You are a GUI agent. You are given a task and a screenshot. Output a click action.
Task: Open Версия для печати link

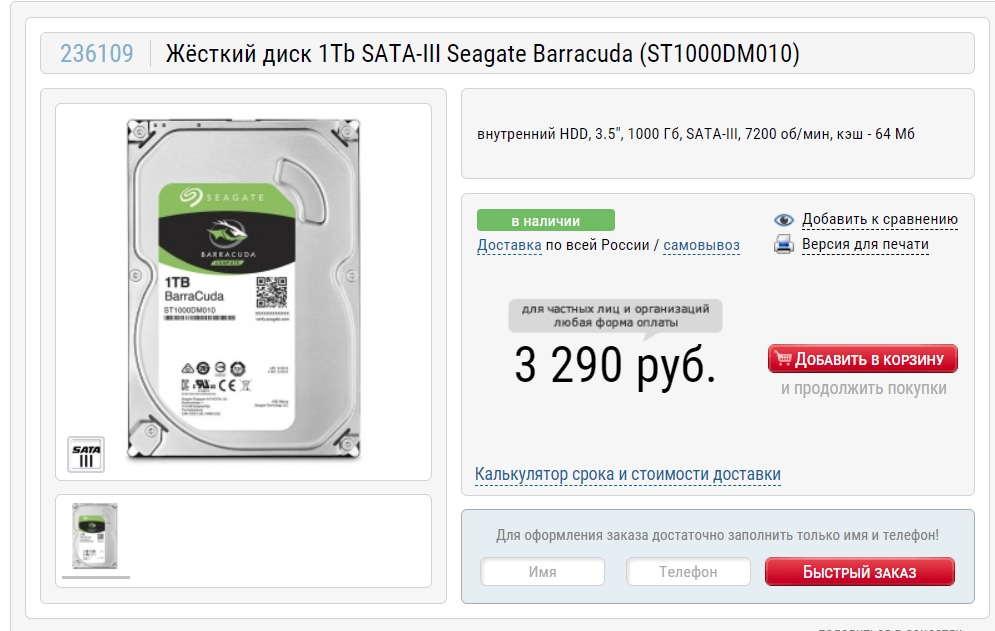tap(865, 244)
